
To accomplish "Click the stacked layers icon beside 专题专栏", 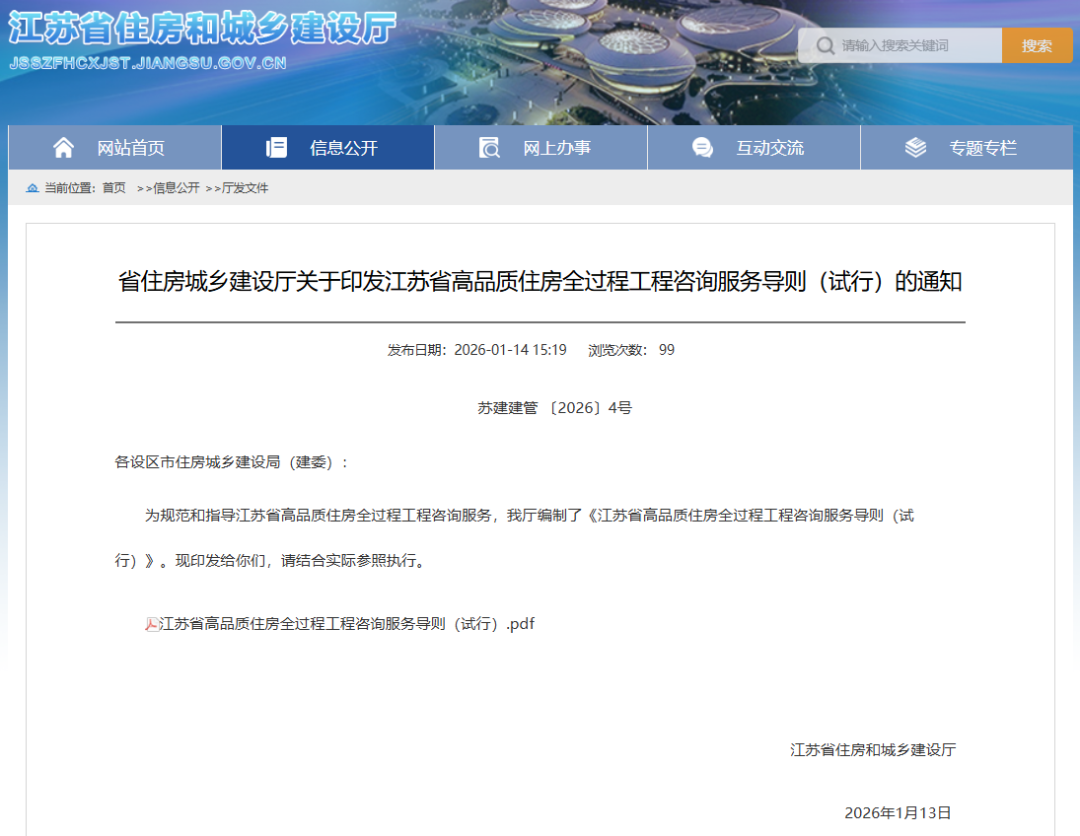I will tap(915, 147).
